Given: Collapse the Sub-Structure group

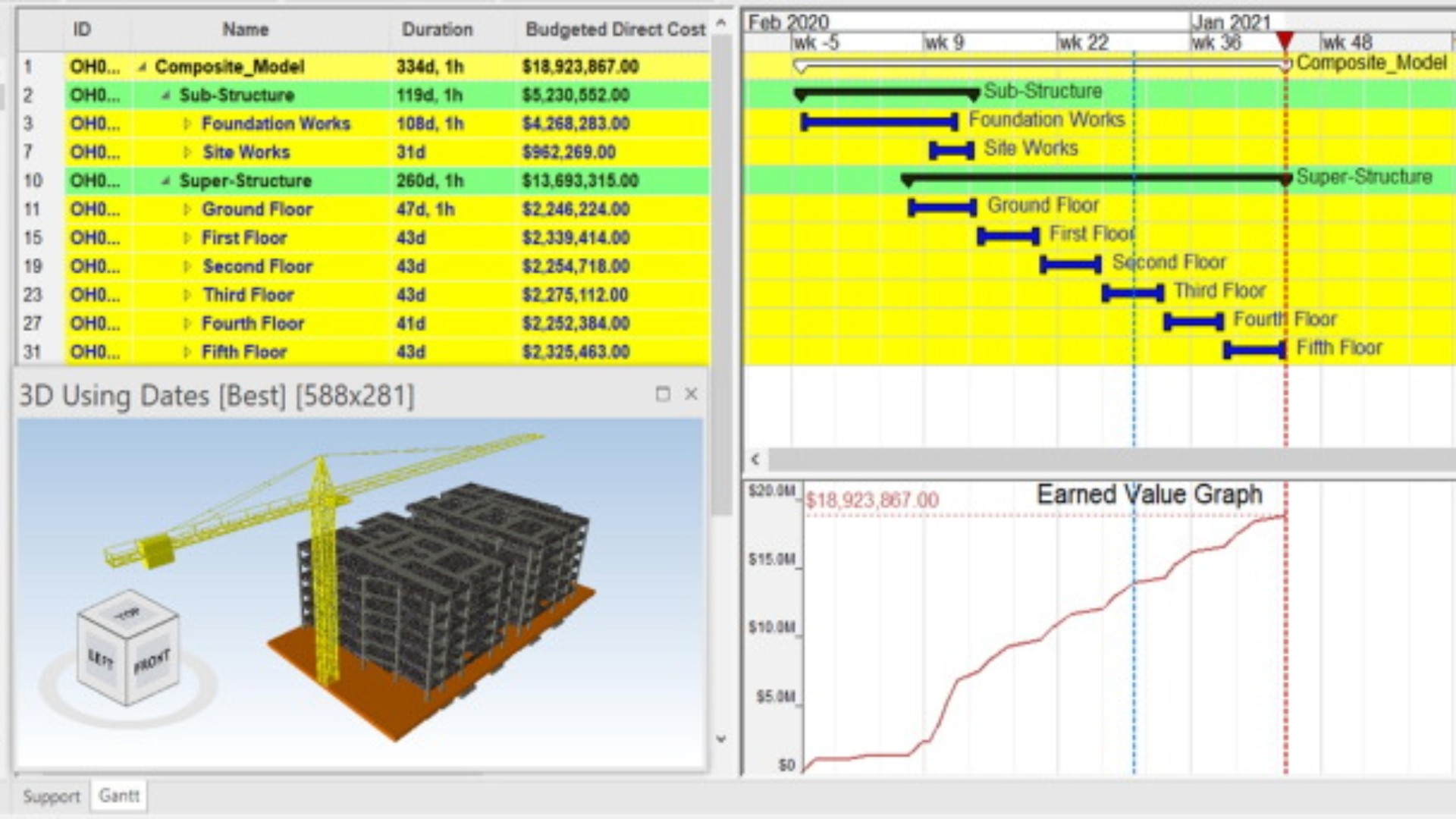Looking at the screenshot, I should (x=165, y=96).
